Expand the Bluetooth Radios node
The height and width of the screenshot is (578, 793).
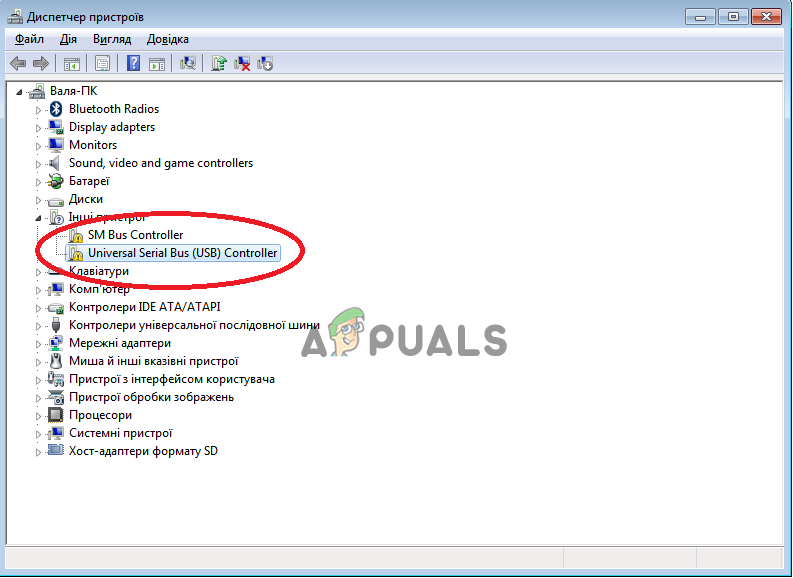tap(38, 110)
